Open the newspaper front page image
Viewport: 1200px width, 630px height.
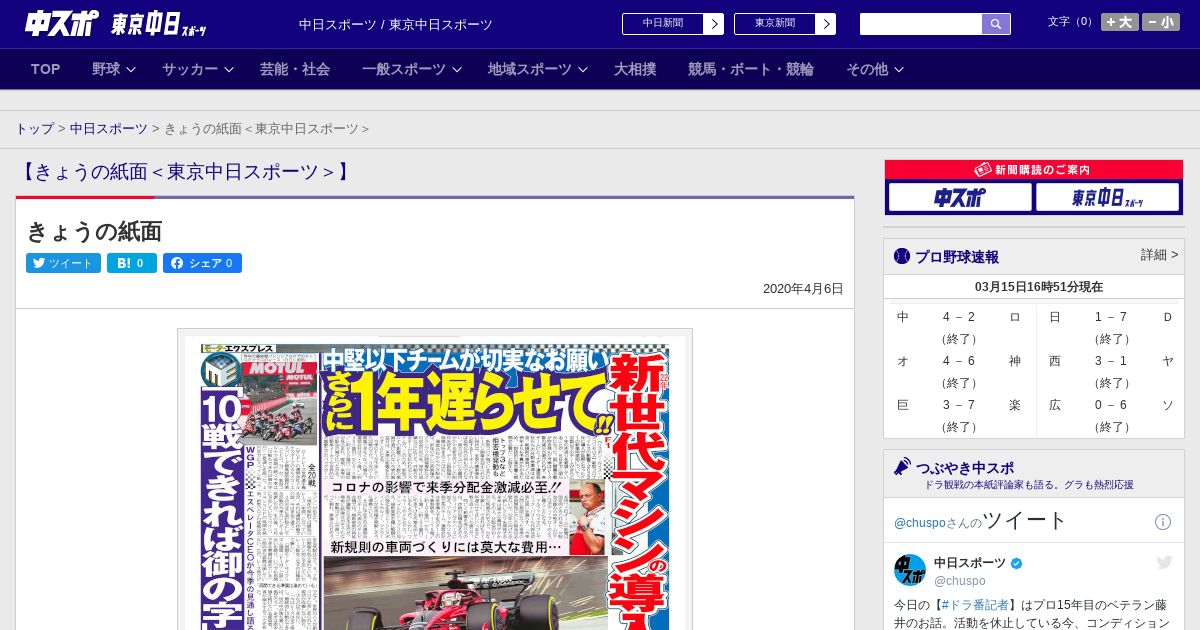tap(435, 480)
